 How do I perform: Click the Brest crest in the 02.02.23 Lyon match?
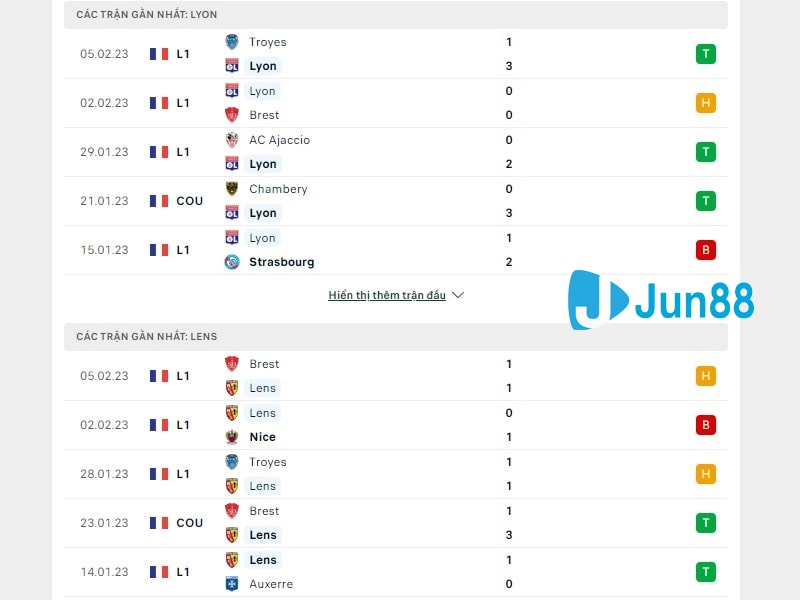point(232,115)
